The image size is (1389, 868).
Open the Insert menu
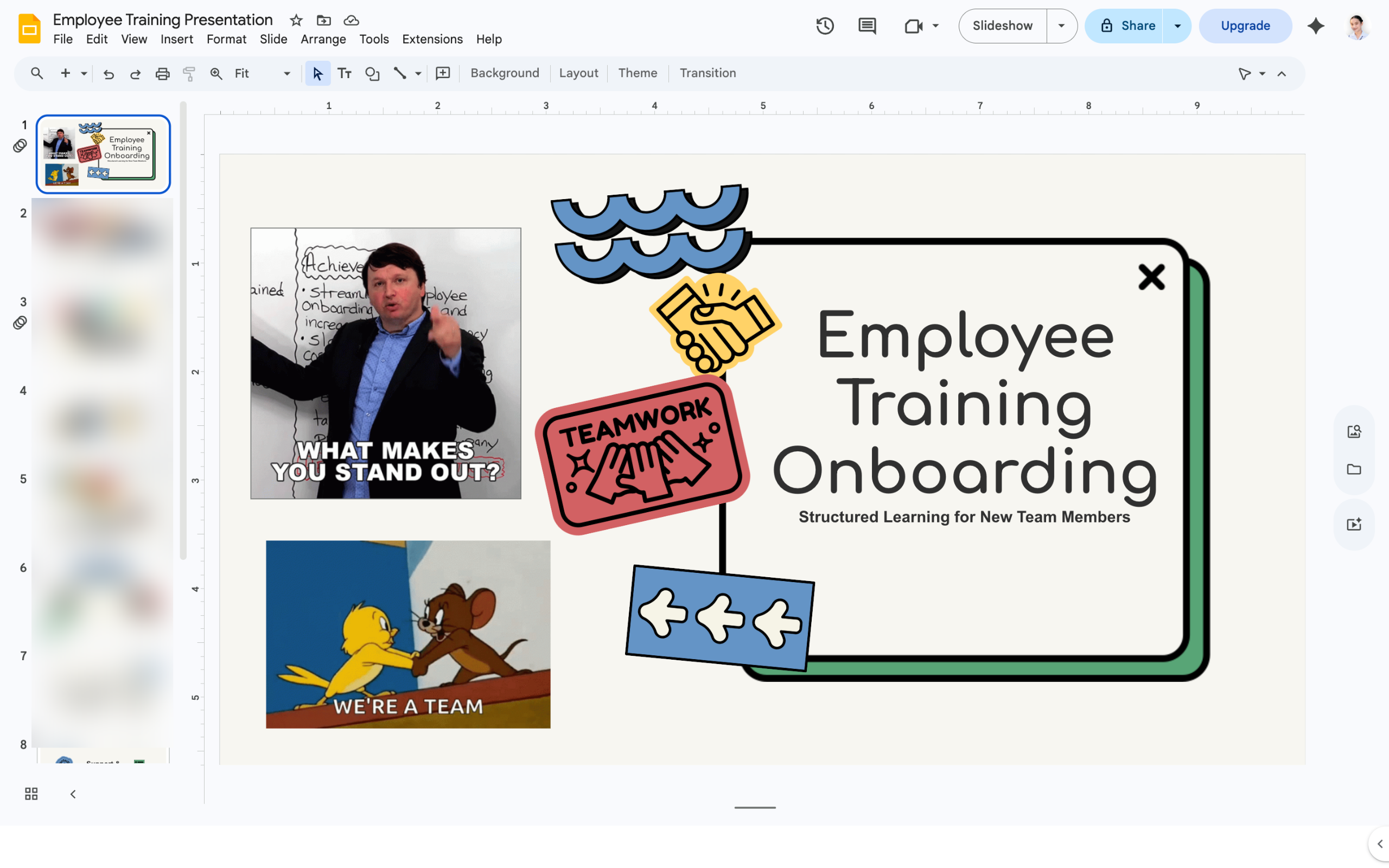176,39
